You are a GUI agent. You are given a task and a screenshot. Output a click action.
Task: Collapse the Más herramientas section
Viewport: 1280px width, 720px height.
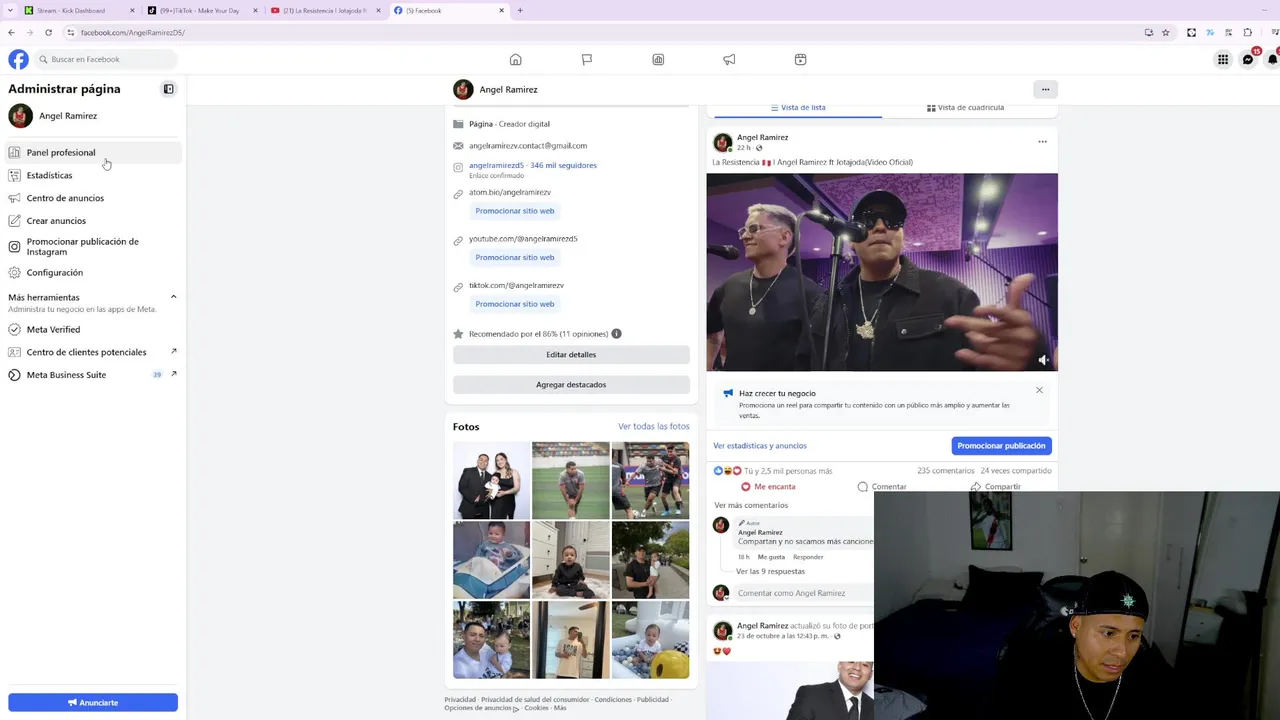click(x=173, y=297)
